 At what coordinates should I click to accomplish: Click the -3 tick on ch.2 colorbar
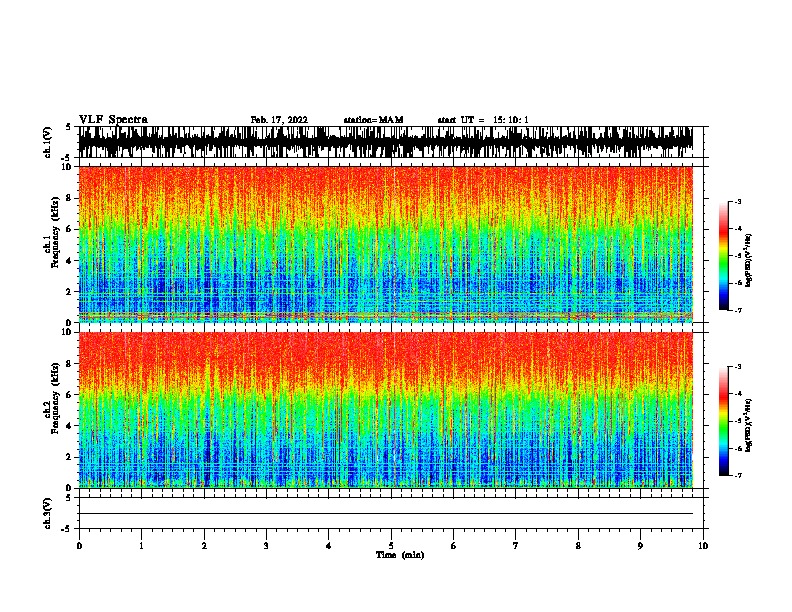(737, 367)
